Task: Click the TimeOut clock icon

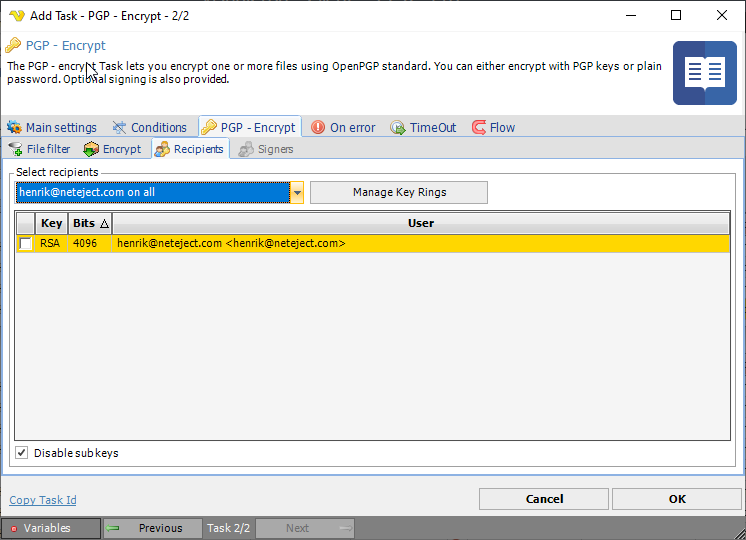Action: coord(398,128)
